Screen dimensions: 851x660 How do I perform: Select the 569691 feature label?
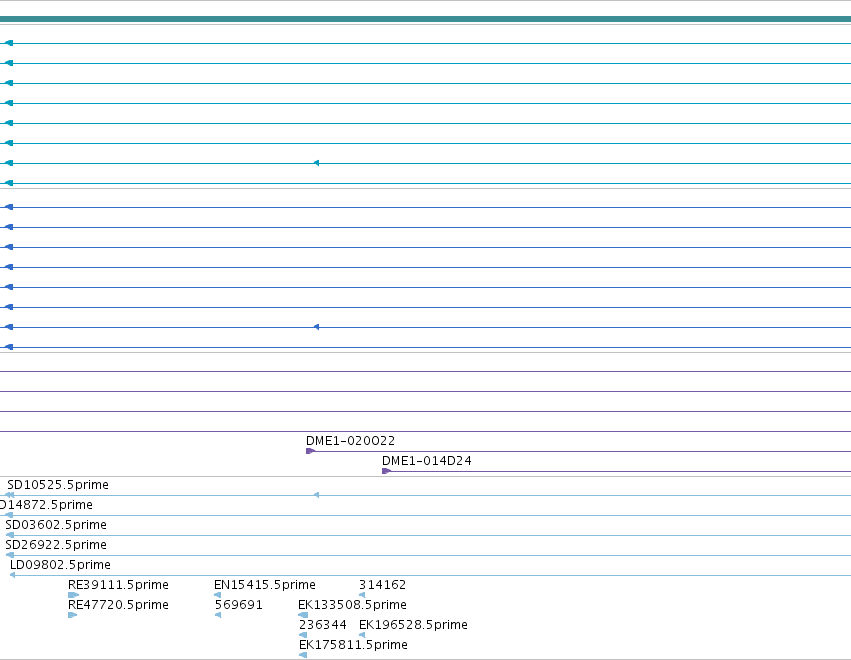(x=239, y=605)
